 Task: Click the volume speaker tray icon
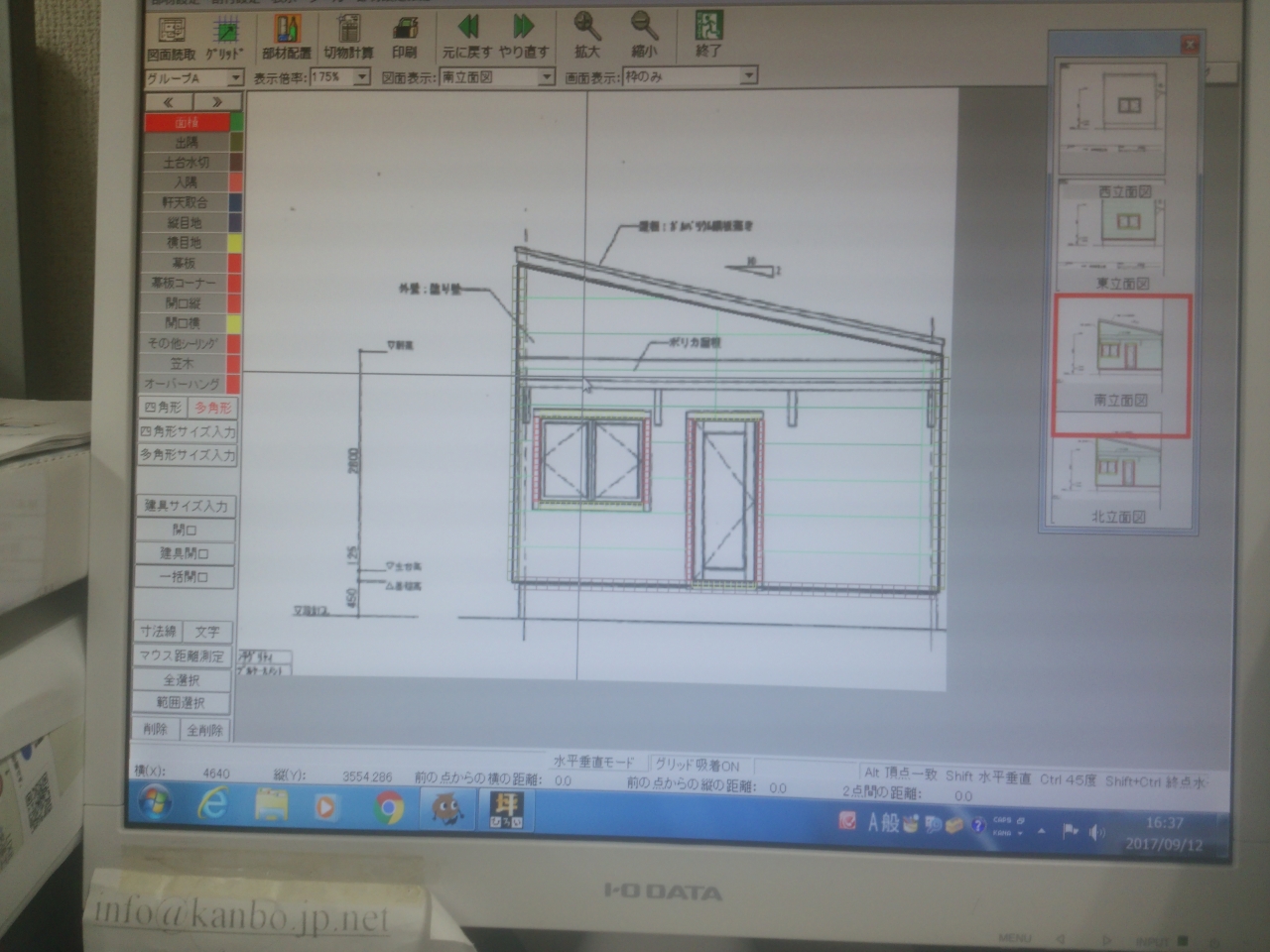1097,833
